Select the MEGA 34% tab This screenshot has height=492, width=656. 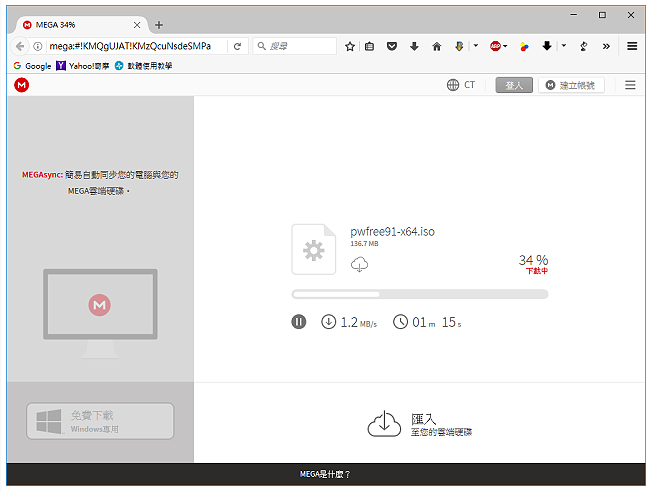point(82,25)
